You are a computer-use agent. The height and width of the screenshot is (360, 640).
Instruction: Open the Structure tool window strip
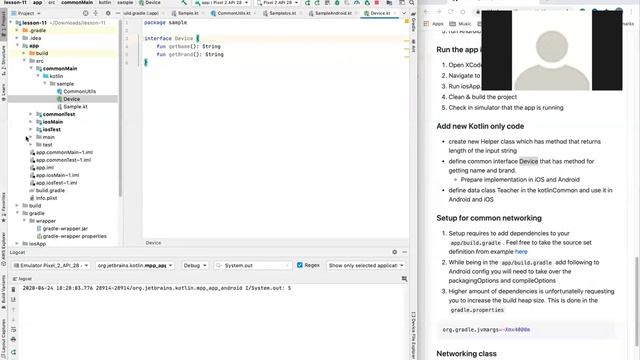tap(4, 60)
